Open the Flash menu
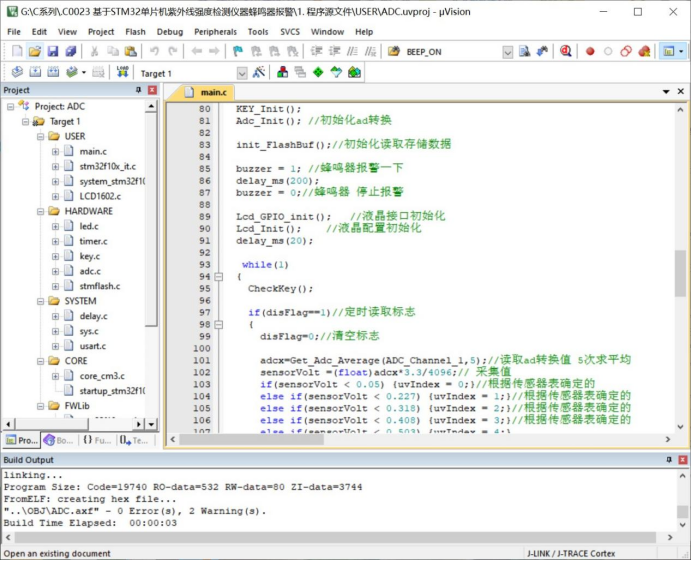 135,32
